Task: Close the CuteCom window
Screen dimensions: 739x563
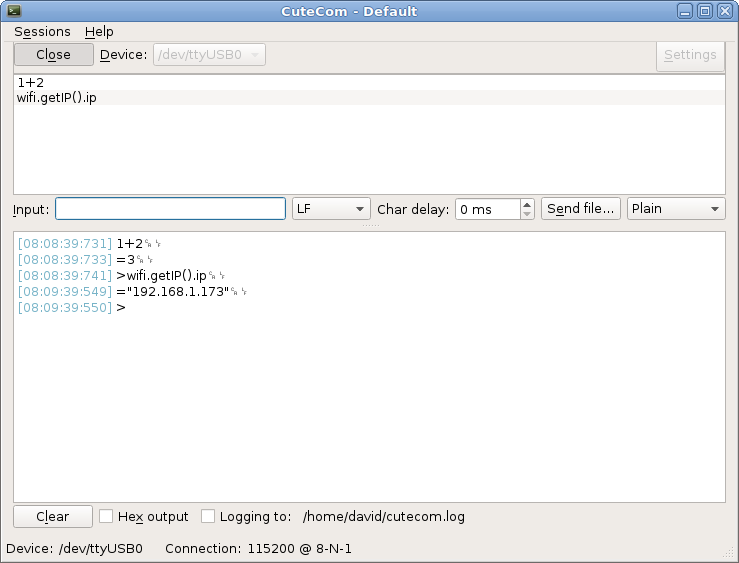Action: tap(724, 11)
